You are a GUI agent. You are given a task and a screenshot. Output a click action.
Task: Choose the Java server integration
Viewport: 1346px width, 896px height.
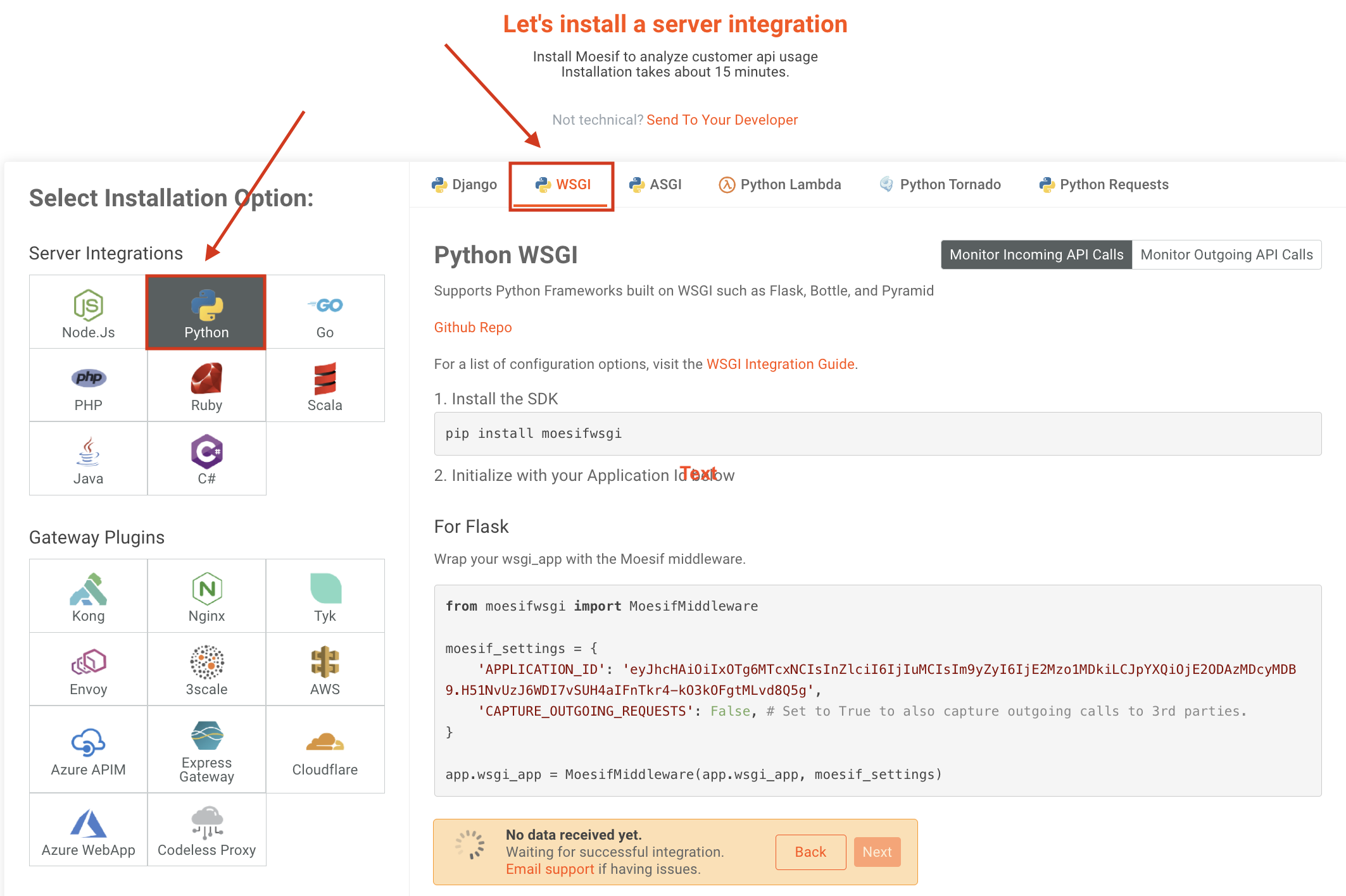(x=87, y=458)
